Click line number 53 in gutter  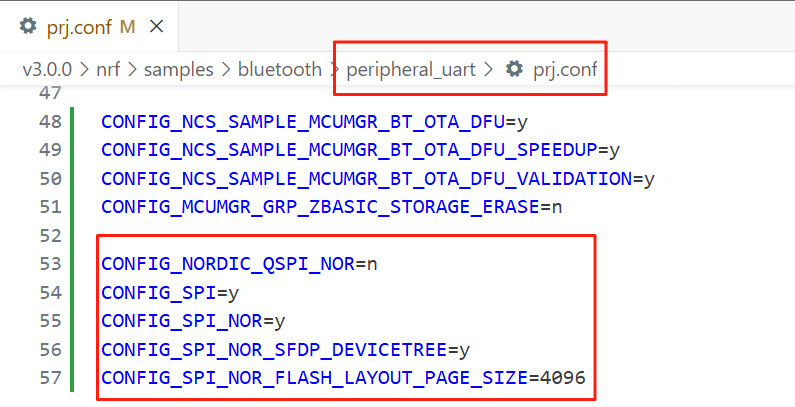50,264
